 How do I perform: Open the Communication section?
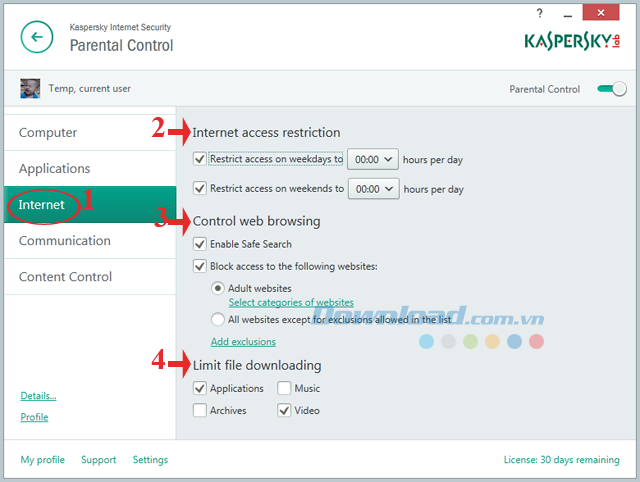[x=90, y=241]
